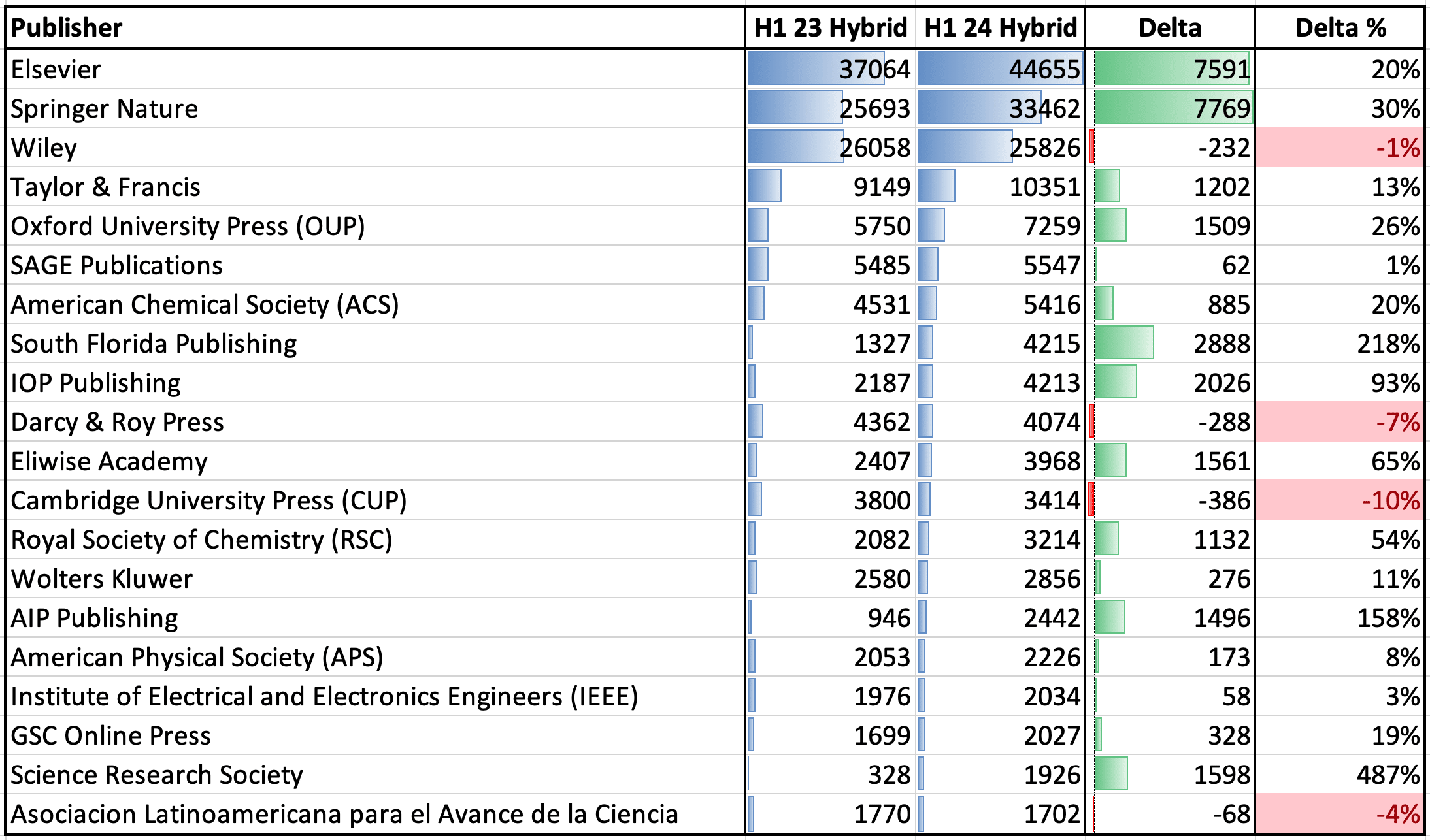The image size is (1430, 840).
Task: Click IEEE H1 24 value 2034
Action: coord(1001,696)
